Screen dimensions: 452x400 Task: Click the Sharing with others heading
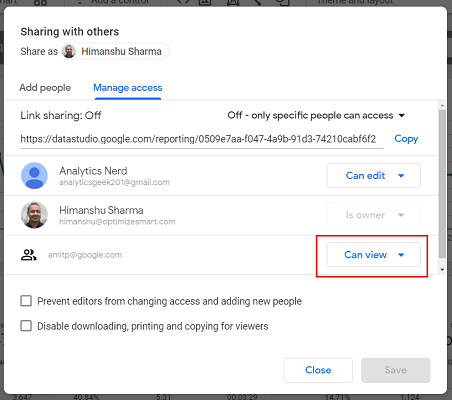[x=70, y=32]
